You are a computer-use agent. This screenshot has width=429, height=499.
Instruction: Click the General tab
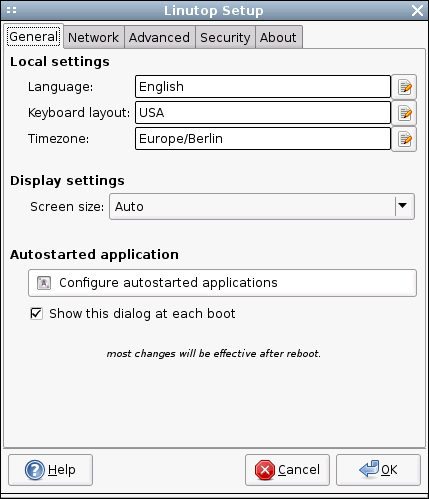34,36
